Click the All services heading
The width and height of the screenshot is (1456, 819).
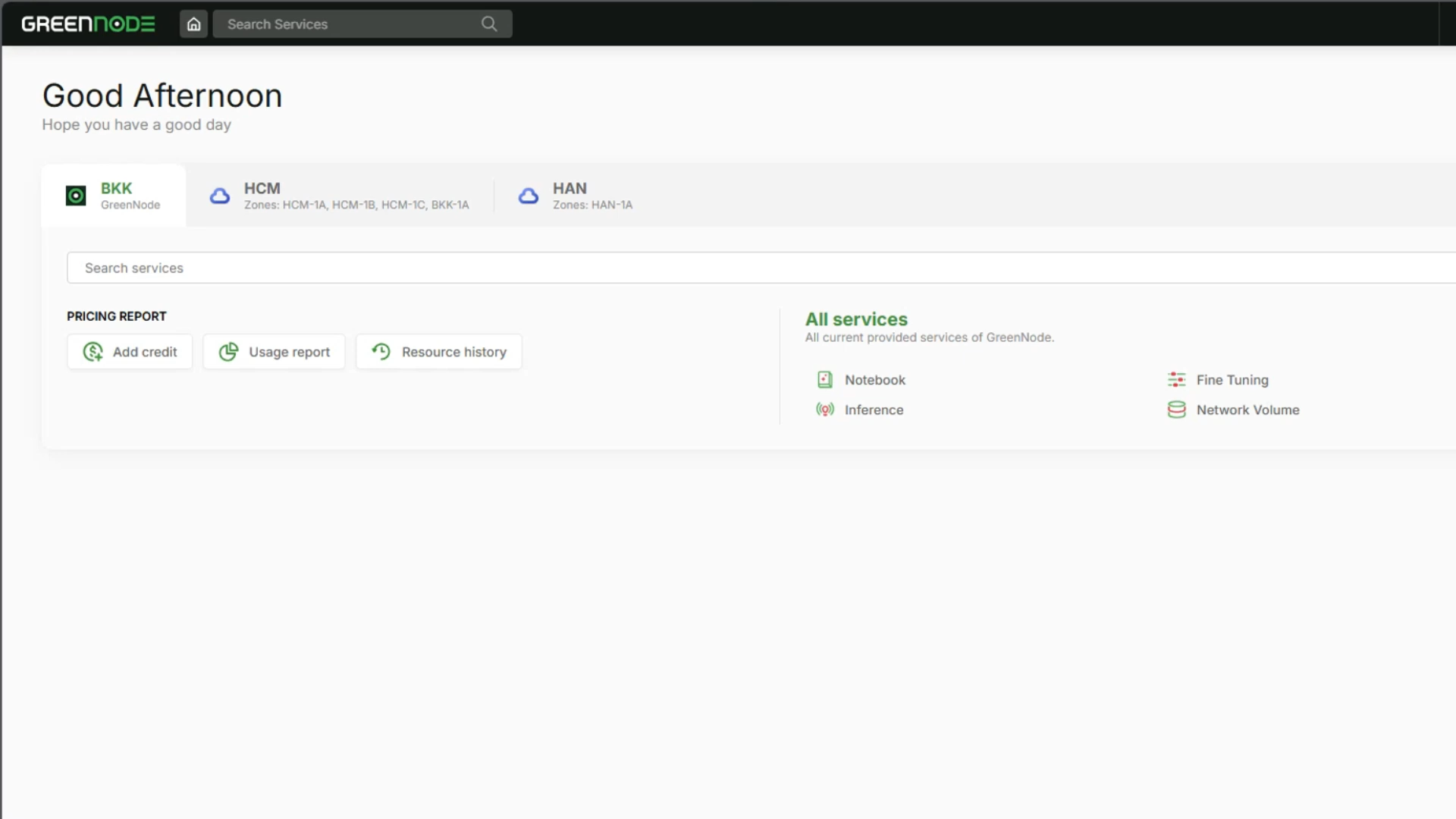click(x=856, y=319)
